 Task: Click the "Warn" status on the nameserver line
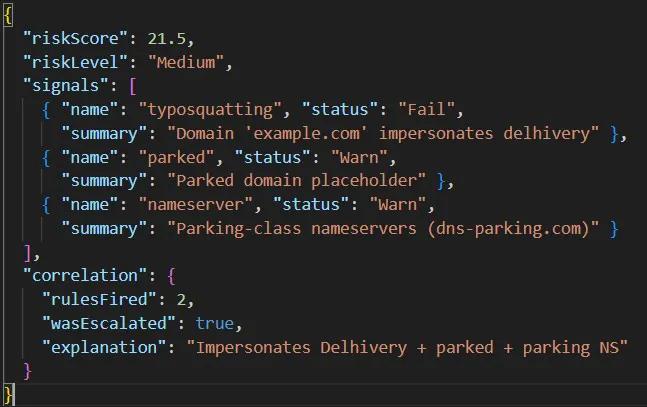398,205
